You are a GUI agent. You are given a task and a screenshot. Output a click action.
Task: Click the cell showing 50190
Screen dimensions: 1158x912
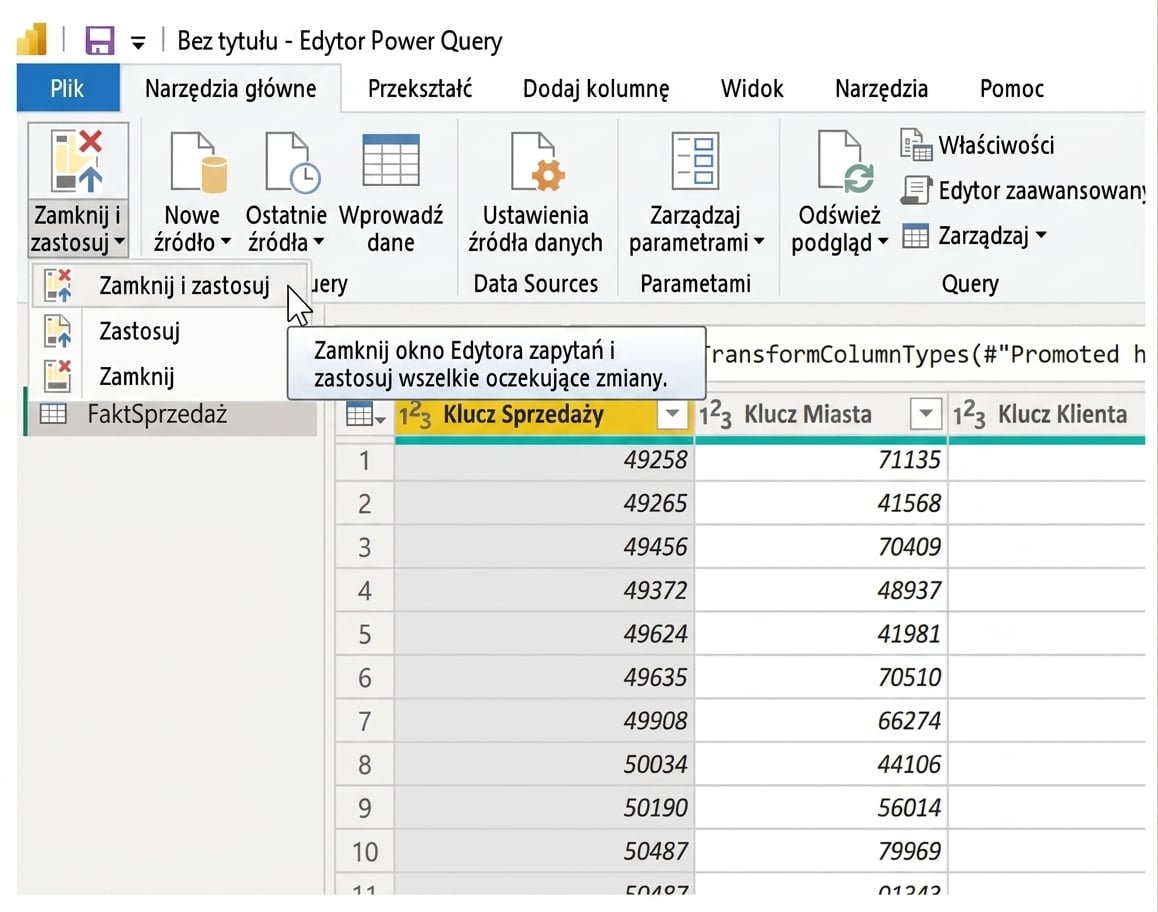tap(544, 809)
